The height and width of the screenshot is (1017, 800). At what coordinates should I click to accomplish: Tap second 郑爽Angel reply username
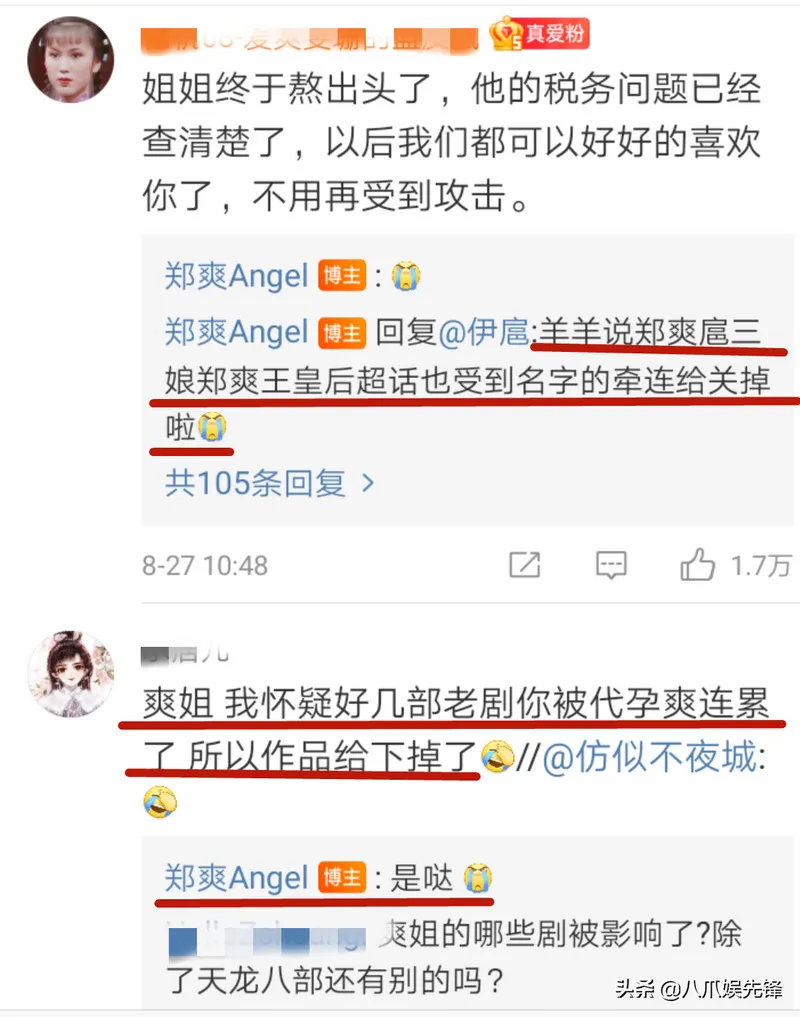pyautogui.click(x=236, y=332)
